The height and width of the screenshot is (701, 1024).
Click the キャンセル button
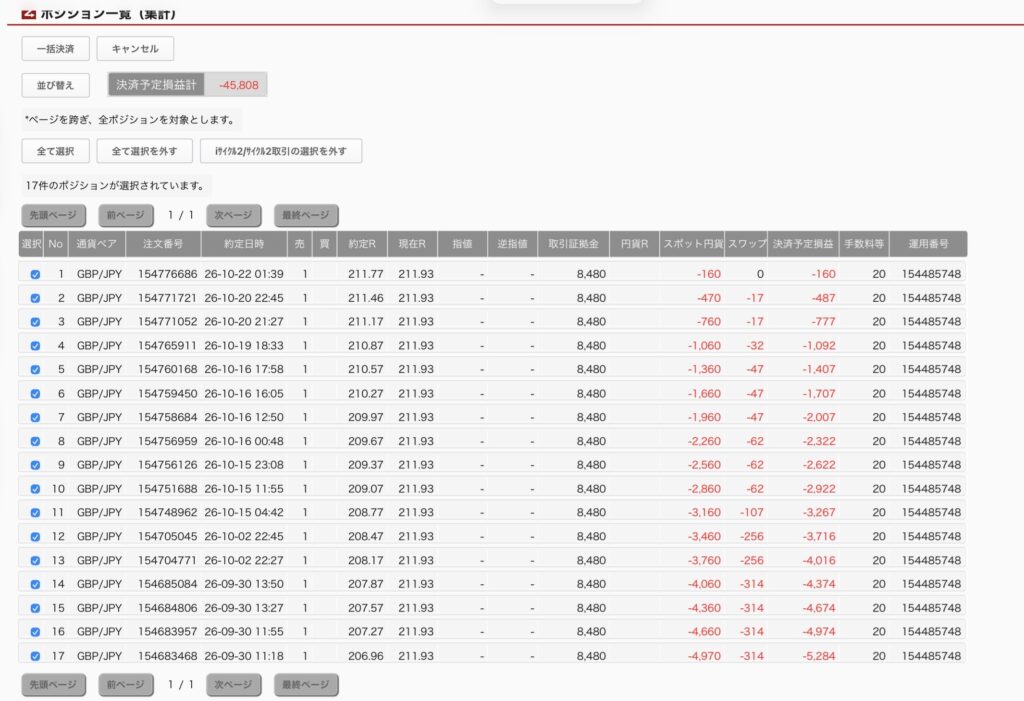point(135,49)
